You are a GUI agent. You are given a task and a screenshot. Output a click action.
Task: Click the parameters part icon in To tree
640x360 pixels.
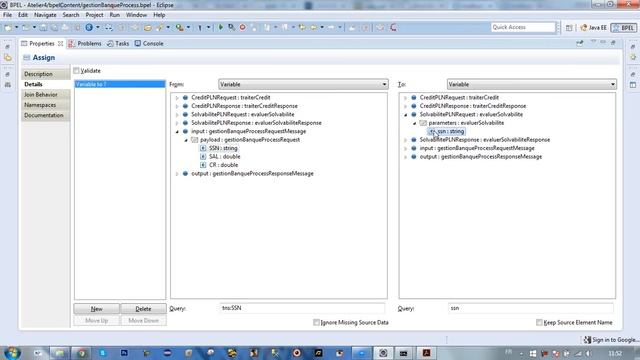[x=423, y=123]
